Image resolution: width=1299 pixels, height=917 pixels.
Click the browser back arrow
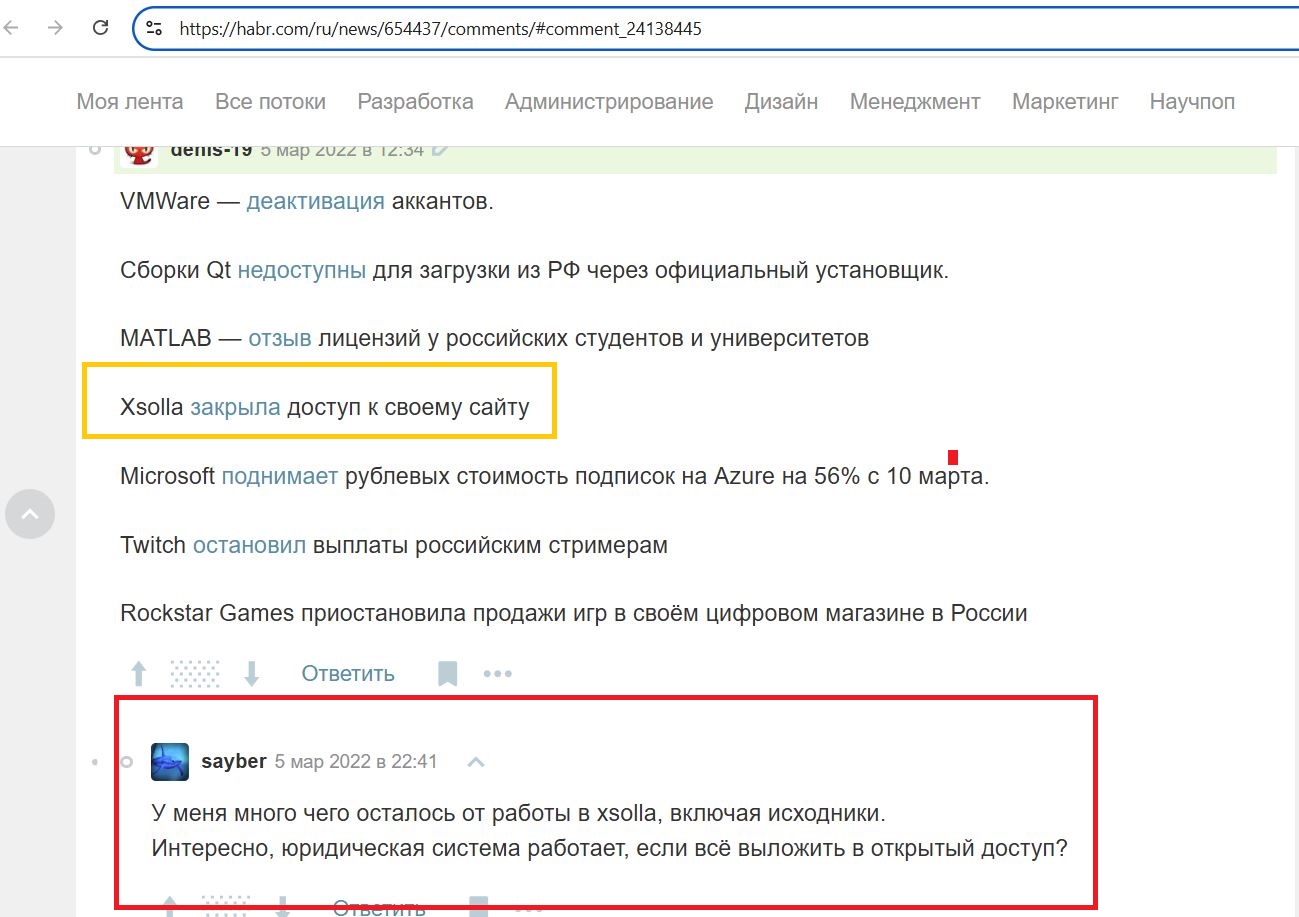click(11, 28)
